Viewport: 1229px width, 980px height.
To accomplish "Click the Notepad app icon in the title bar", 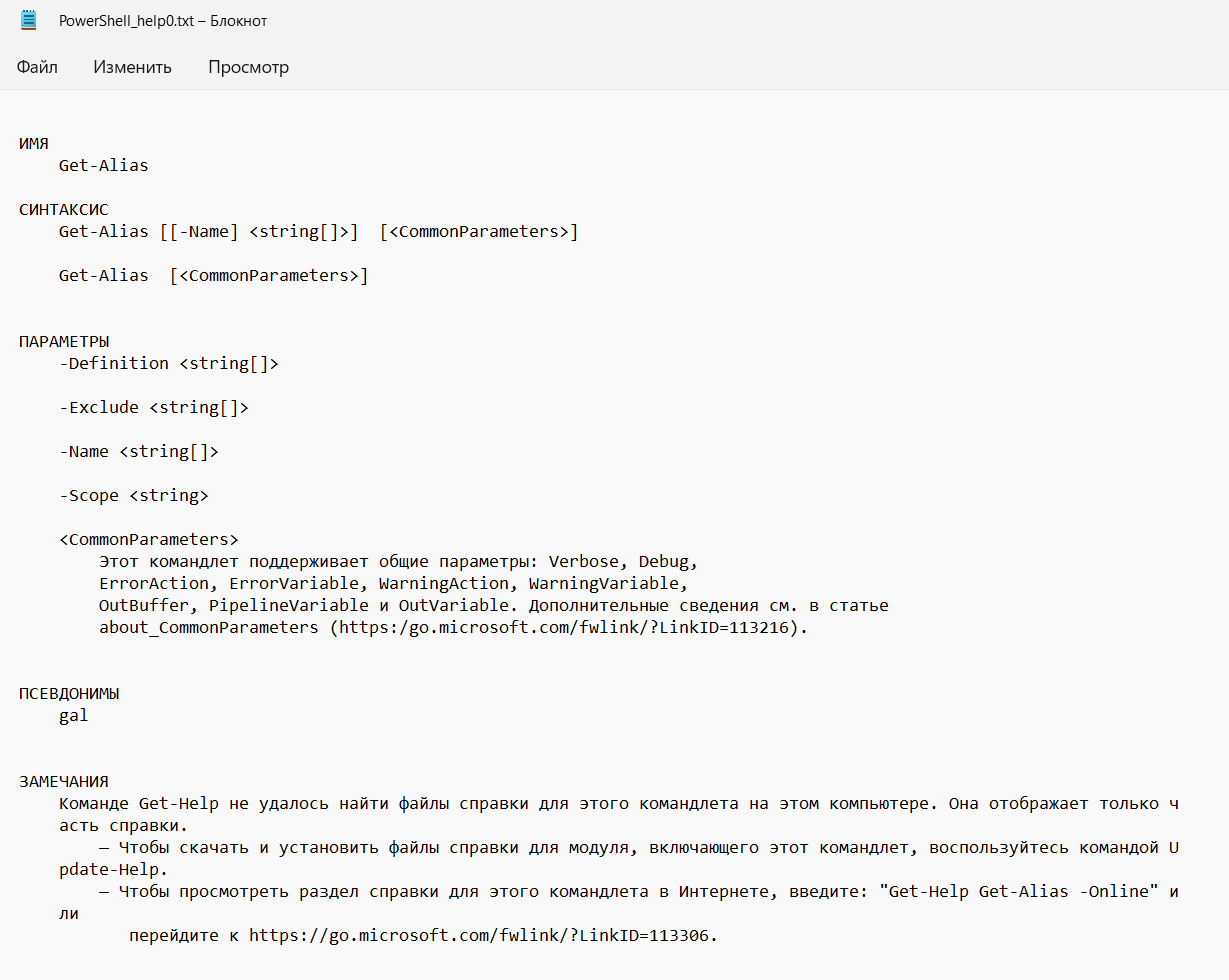I will [x=29, y=20].
